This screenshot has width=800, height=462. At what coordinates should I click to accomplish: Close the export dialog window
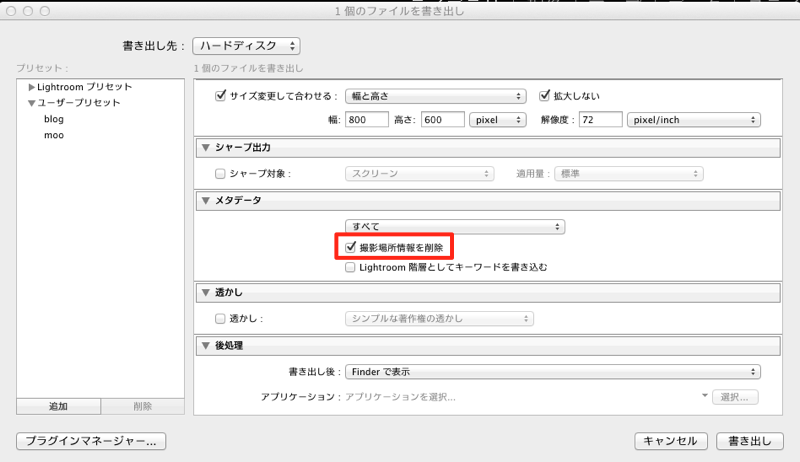(x=11, y=11)
